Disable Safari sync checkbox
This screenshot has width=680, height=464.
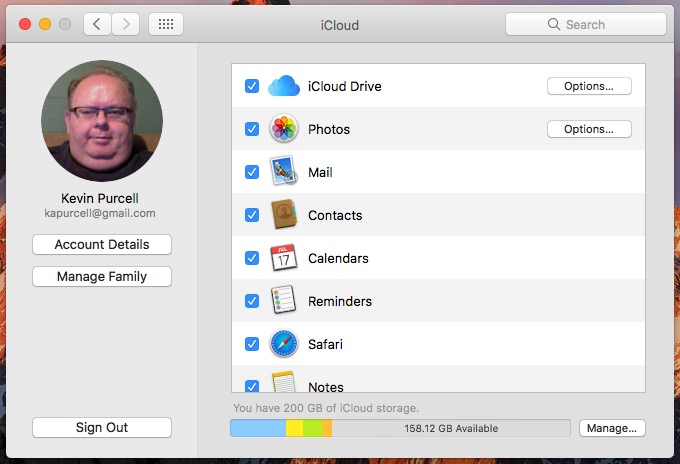pyautogui.click(x=252, y=344)
